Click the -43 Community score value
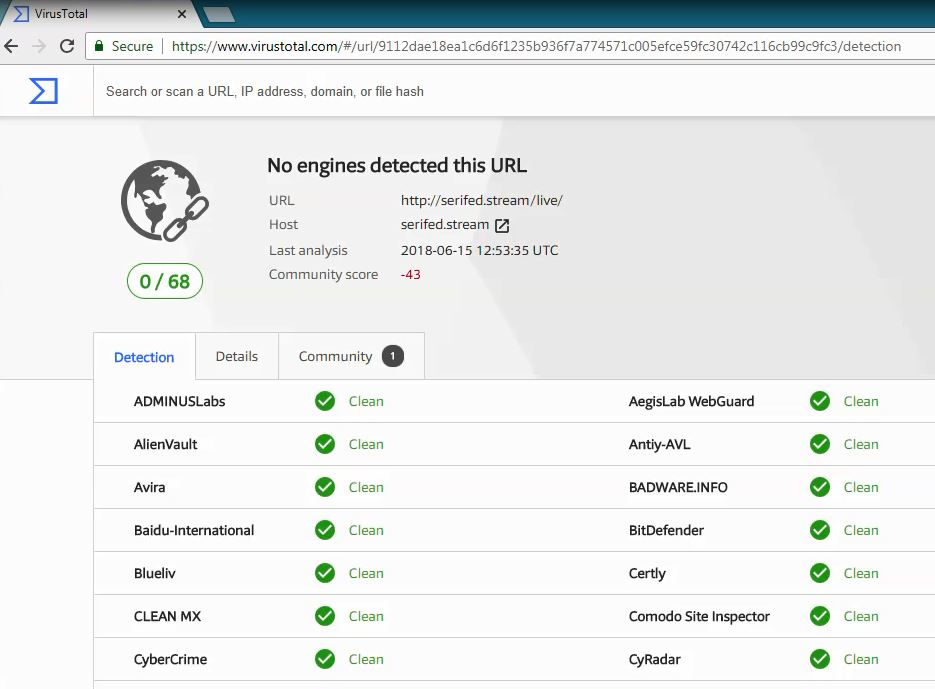935x689 pixels. [413, 274]
